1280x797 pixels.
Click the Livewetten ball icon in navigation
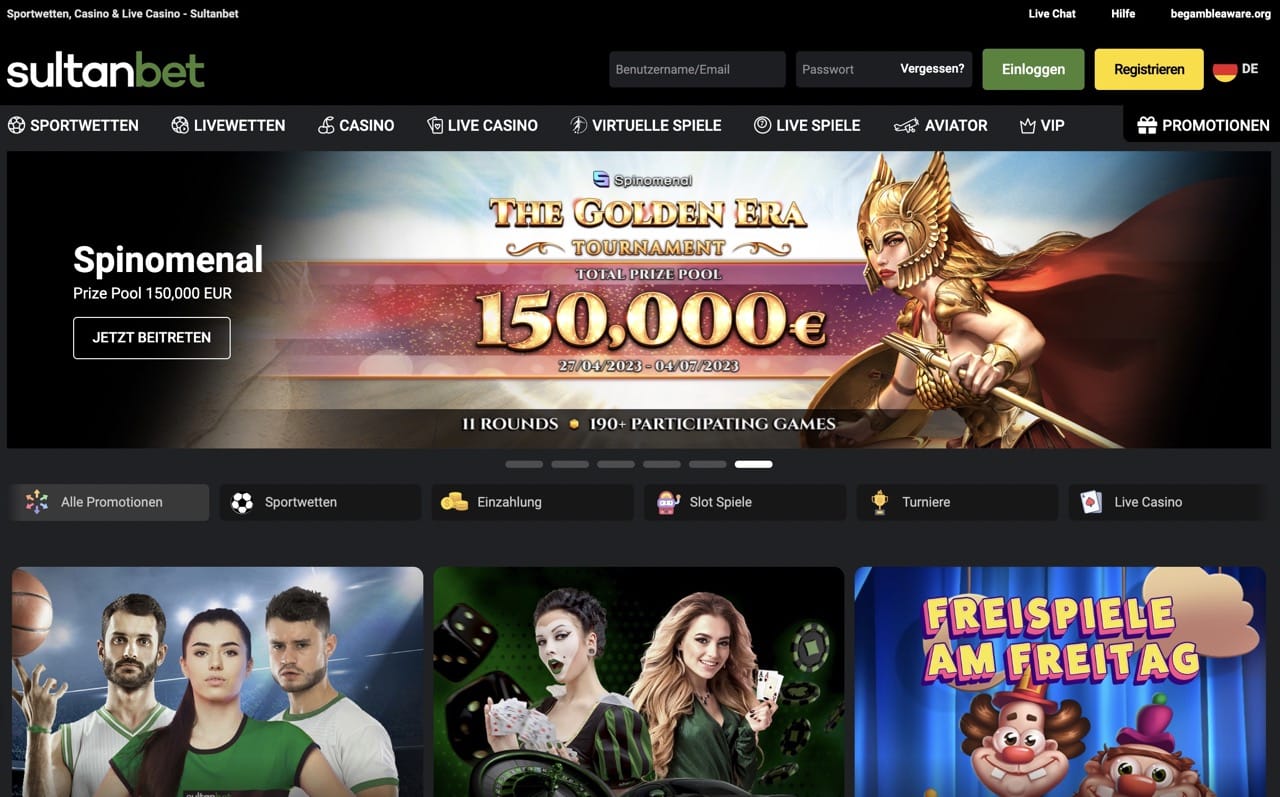tap(180, 125)
